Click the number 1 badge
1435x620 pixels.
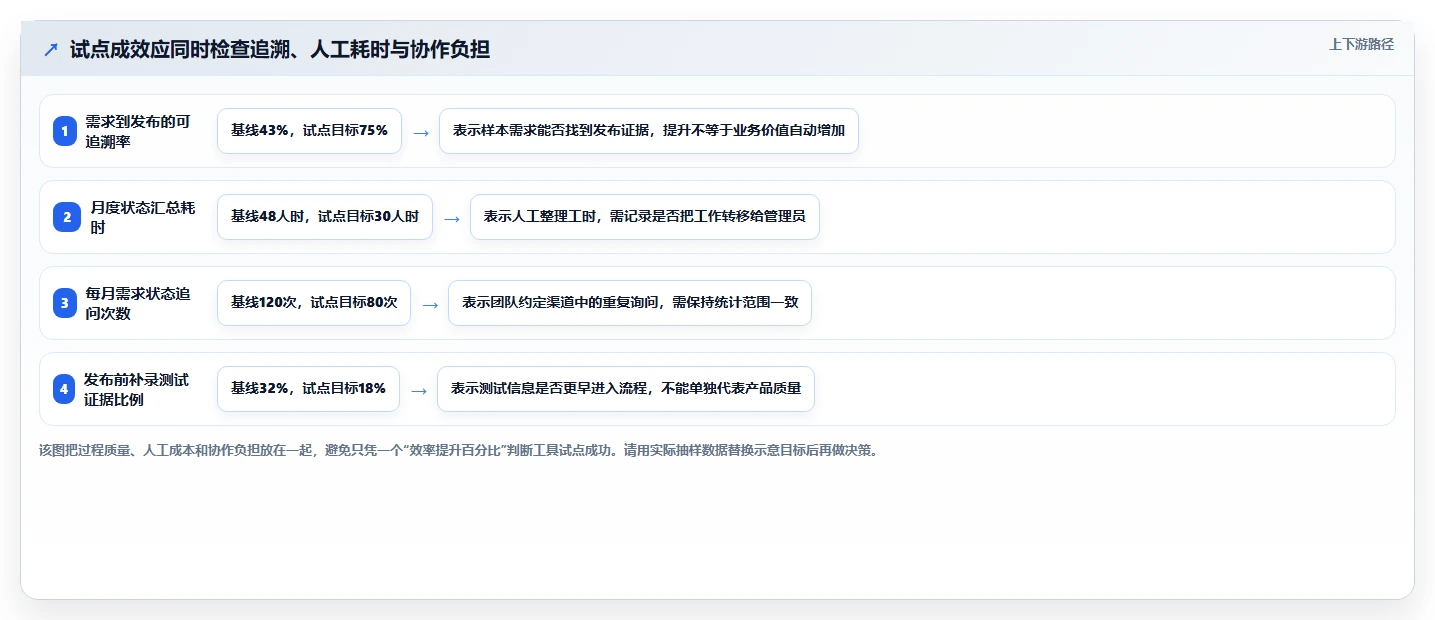(x=65, y=131)
